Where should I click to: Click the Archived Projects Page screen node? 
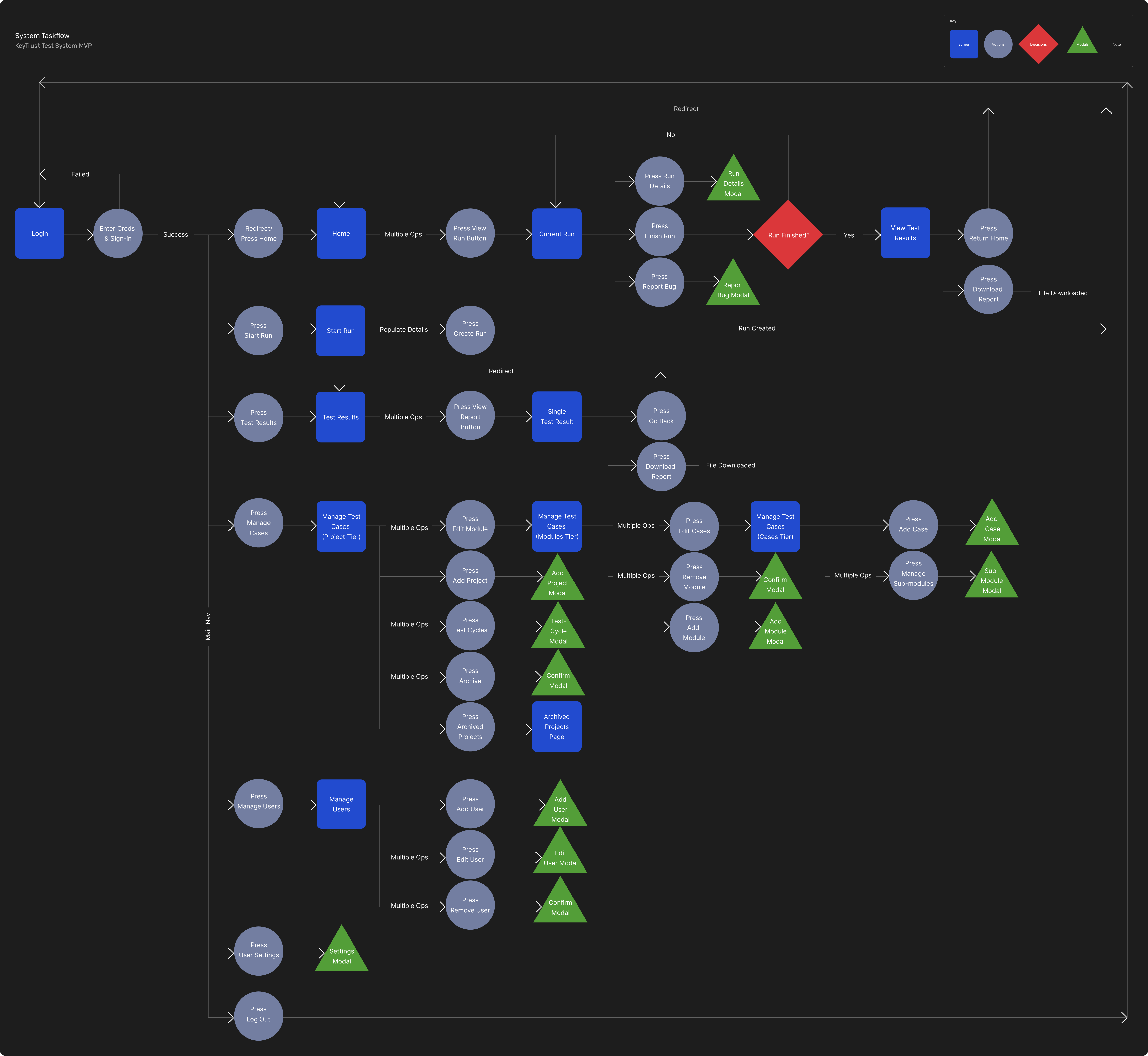(557, 726)
